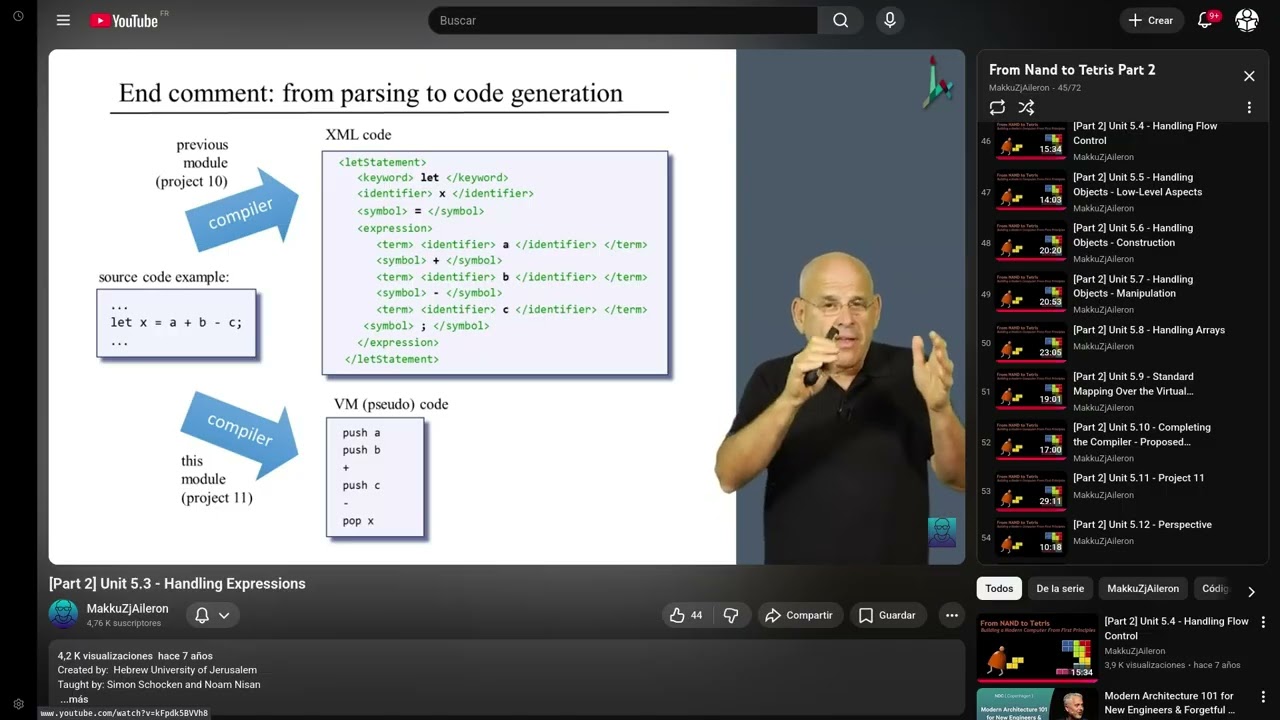Screen dimensions: 1280x720
Task: Open notification bell dropdown for channel
Action: [x=212, y=615]
